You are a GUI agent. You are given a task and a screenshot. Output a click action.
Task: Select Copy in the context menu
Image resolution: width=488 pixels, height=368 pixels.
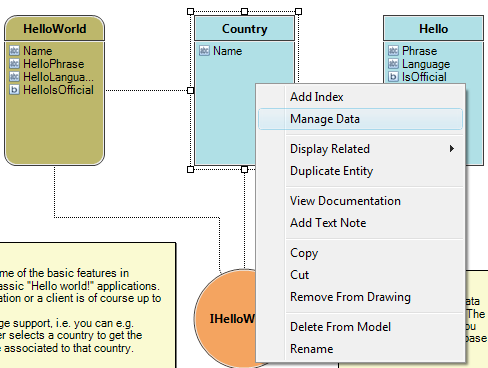click(x=360, y=253)
